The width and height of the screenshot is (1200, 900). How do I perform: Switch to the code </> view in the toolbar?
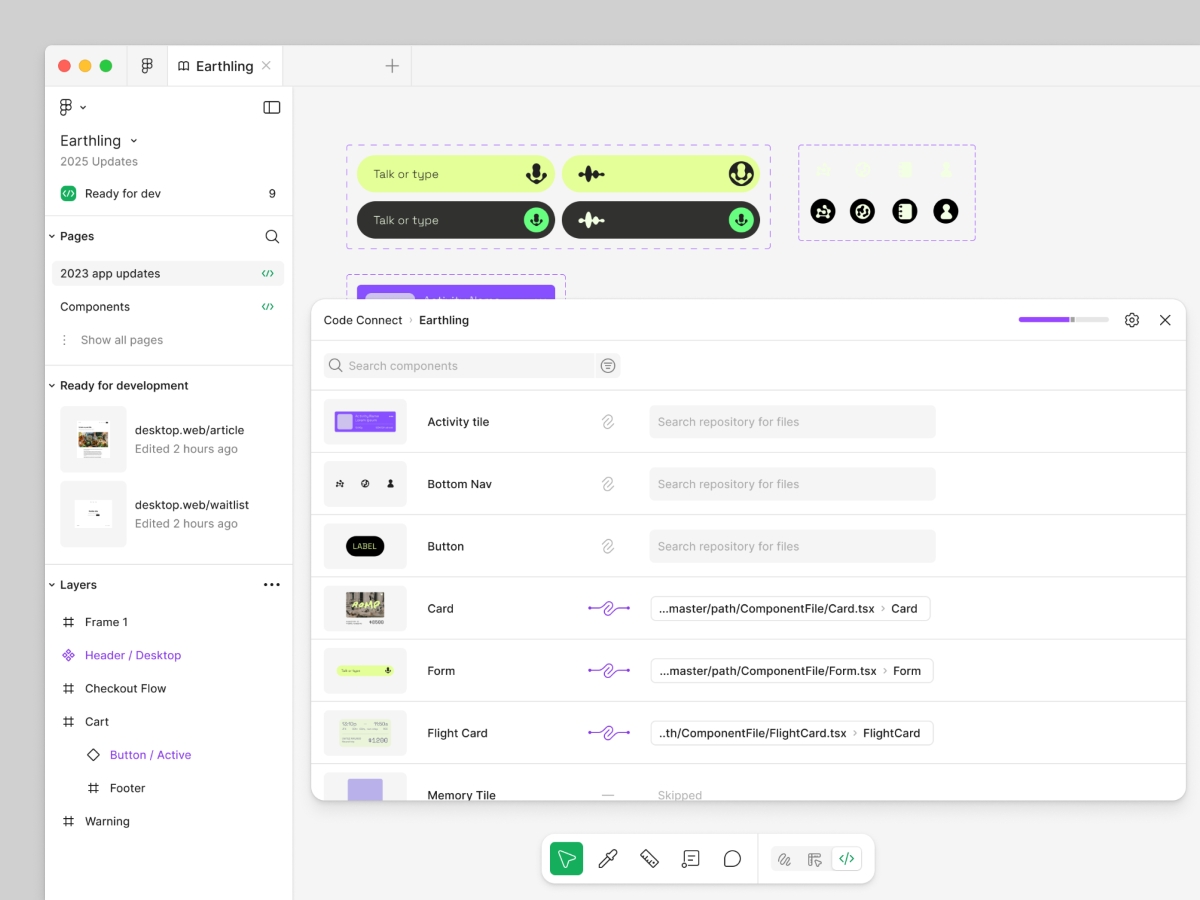coord(847,858)
